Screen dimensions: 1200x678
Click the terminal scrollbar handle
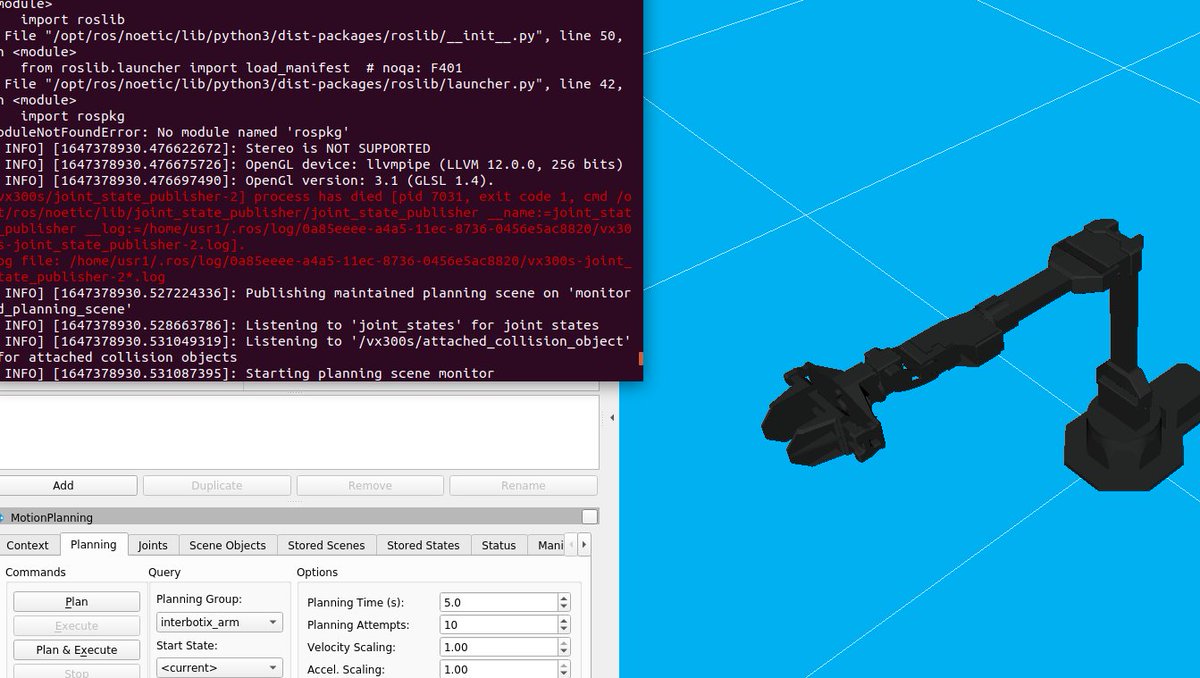[x=640, y=358]
